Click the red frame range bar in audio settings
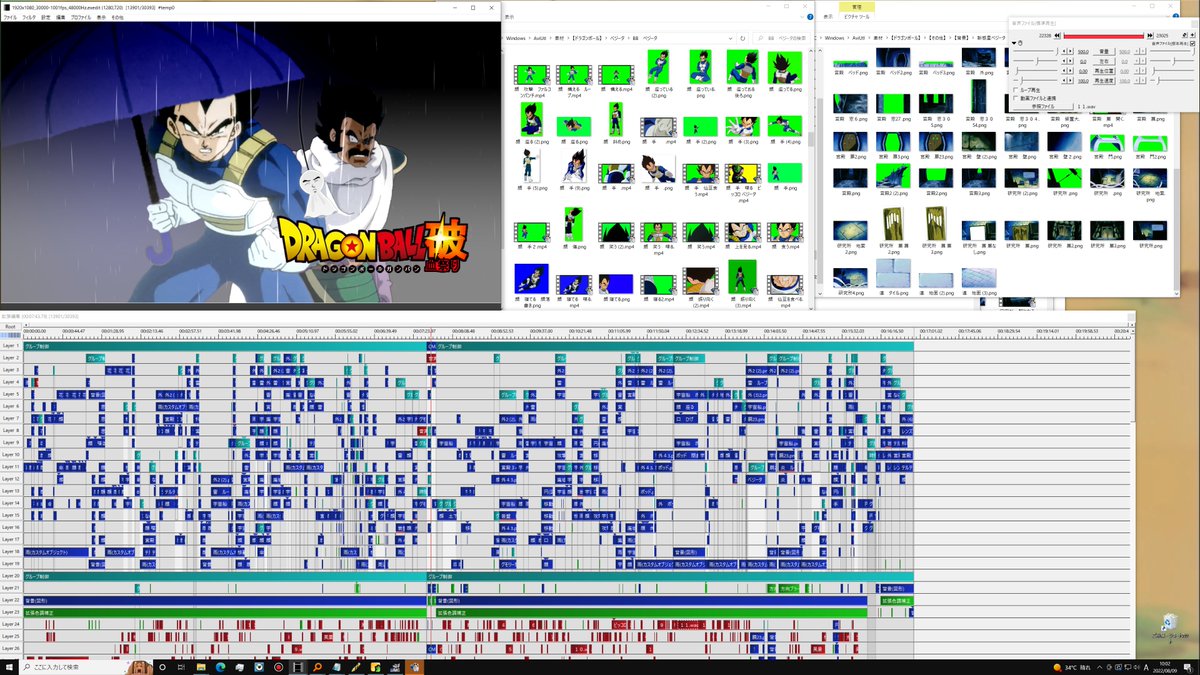This screenshot has width=1200, height=675. click(x=1104, y=36)
